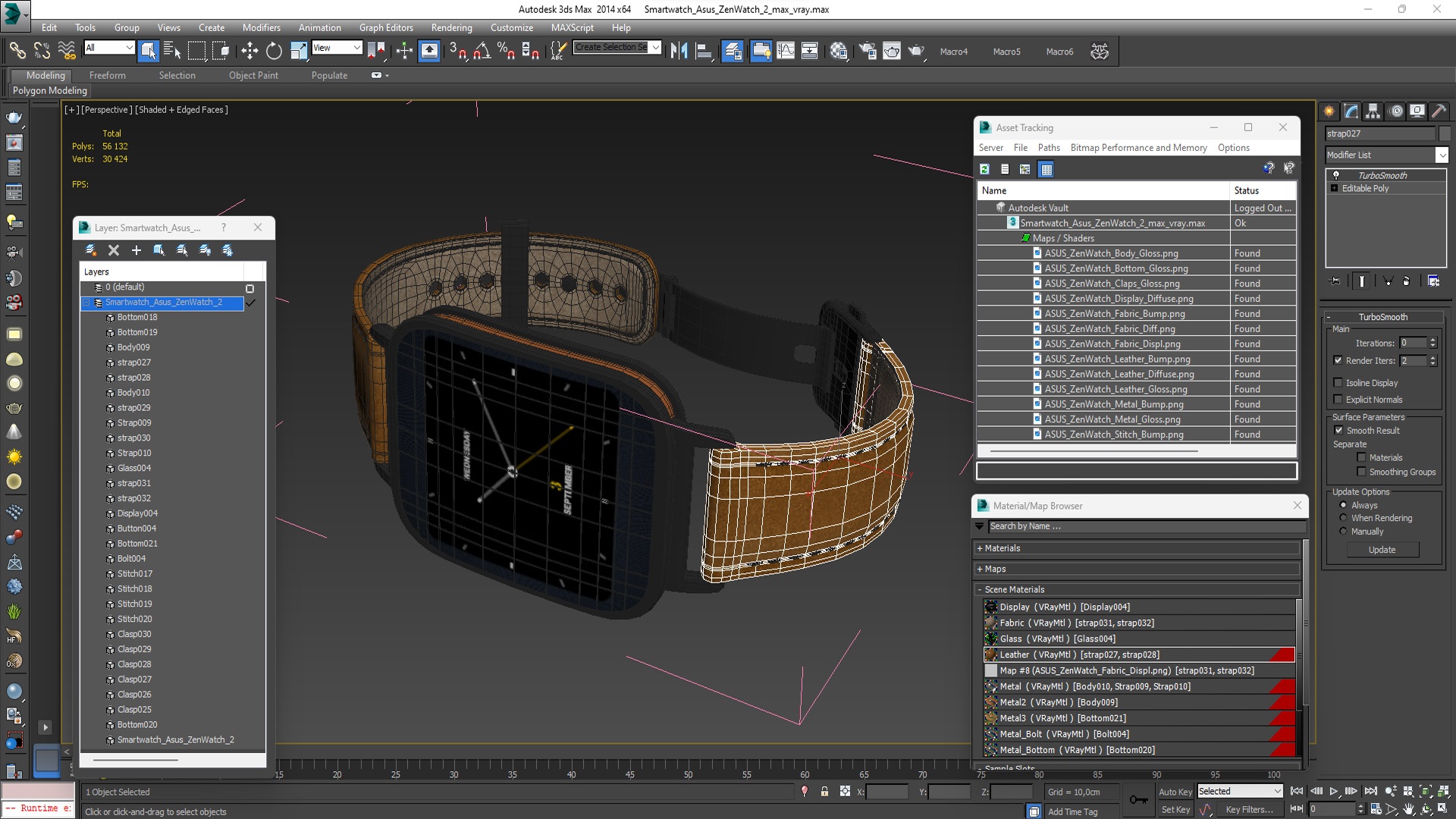The image size is (1456, 819).
Task: Open the Utilities command panel
Action: [x=1439, y=111]
